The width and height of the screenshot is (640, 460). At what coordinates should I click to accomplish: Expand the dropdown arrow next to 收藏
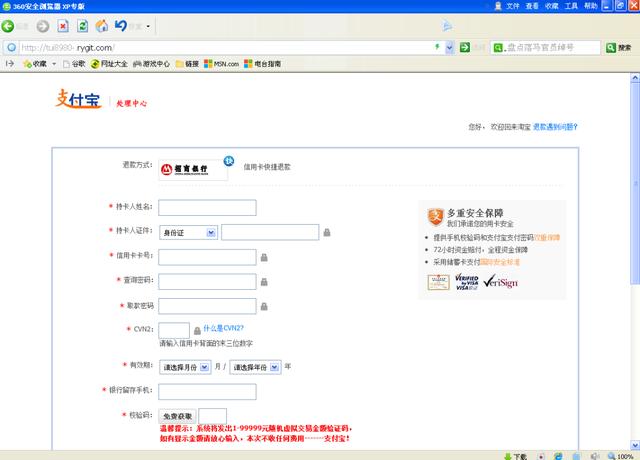[54, 64]
